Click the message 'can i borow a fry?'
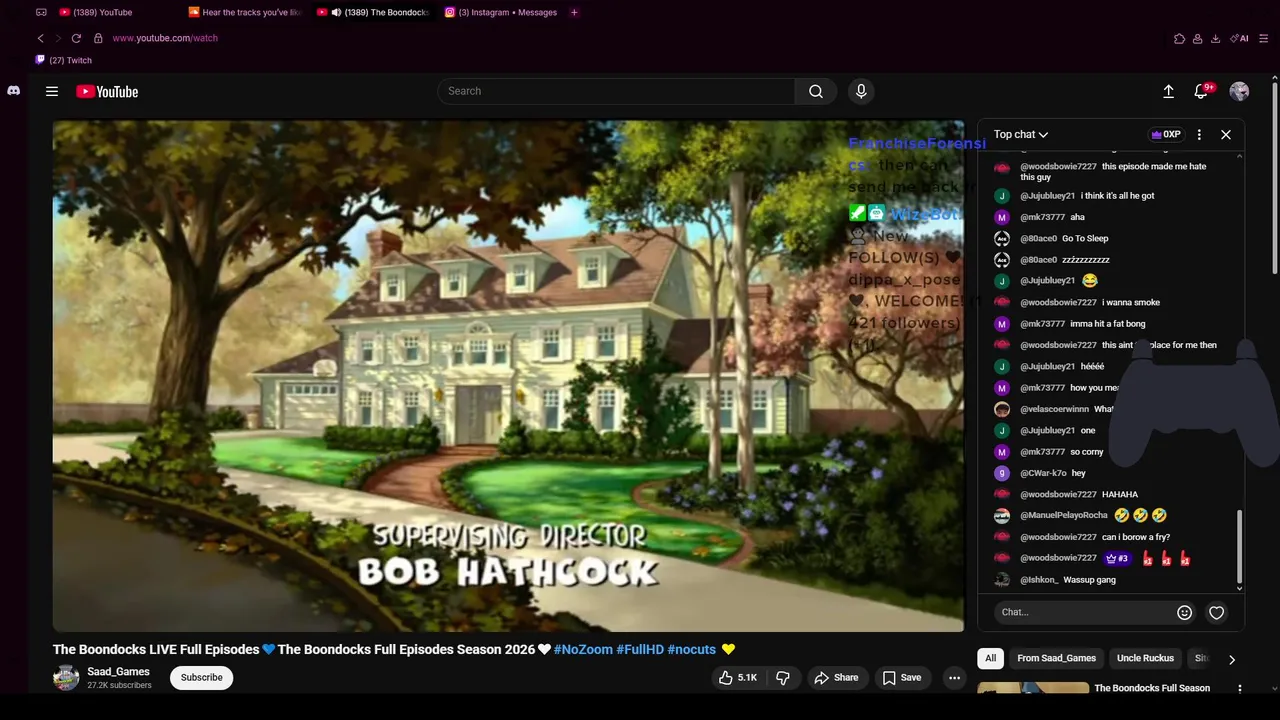 coord(1136,537)
